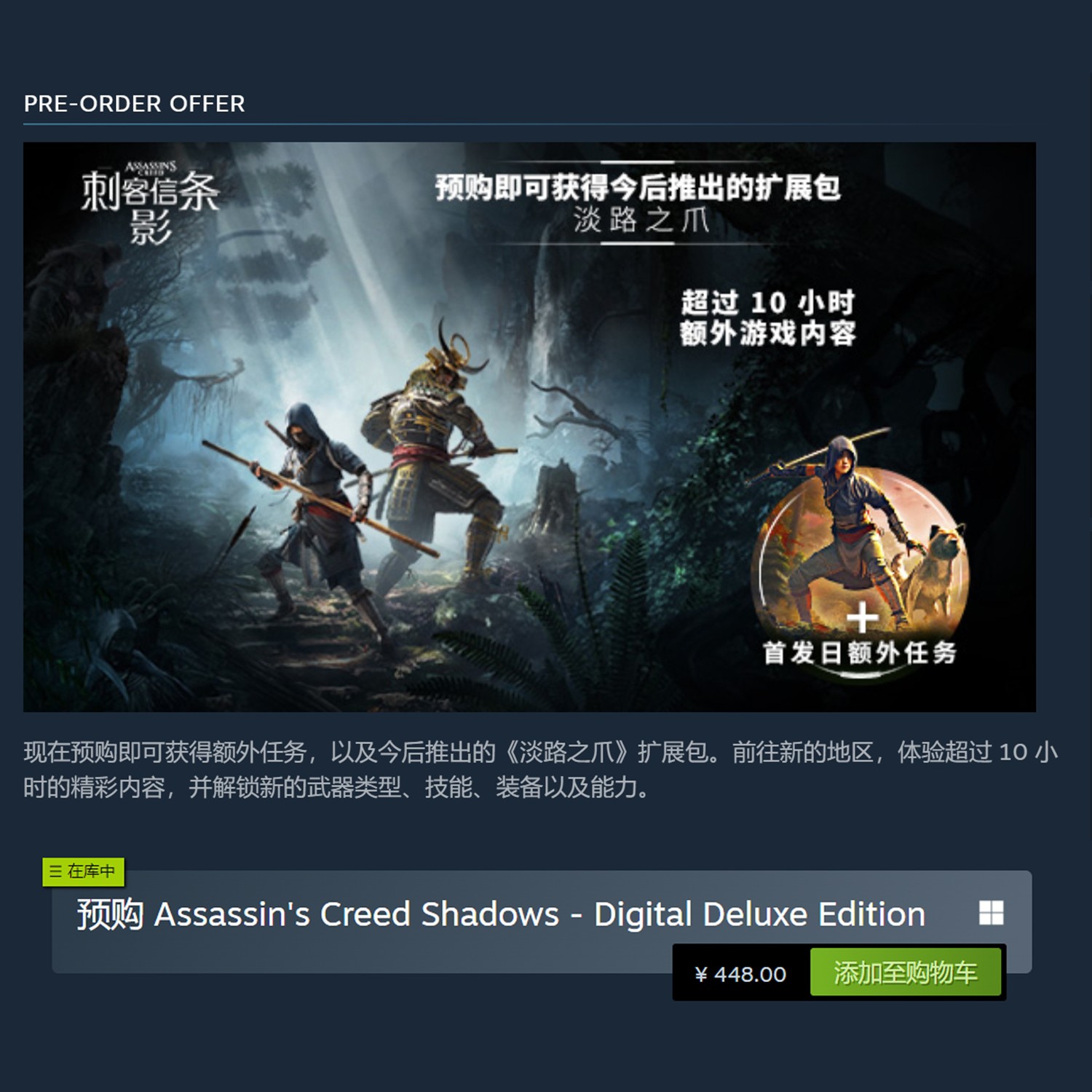Click the 在库中 in-library text label
Screen dimensions: 1092x1092
click(91, 871)
